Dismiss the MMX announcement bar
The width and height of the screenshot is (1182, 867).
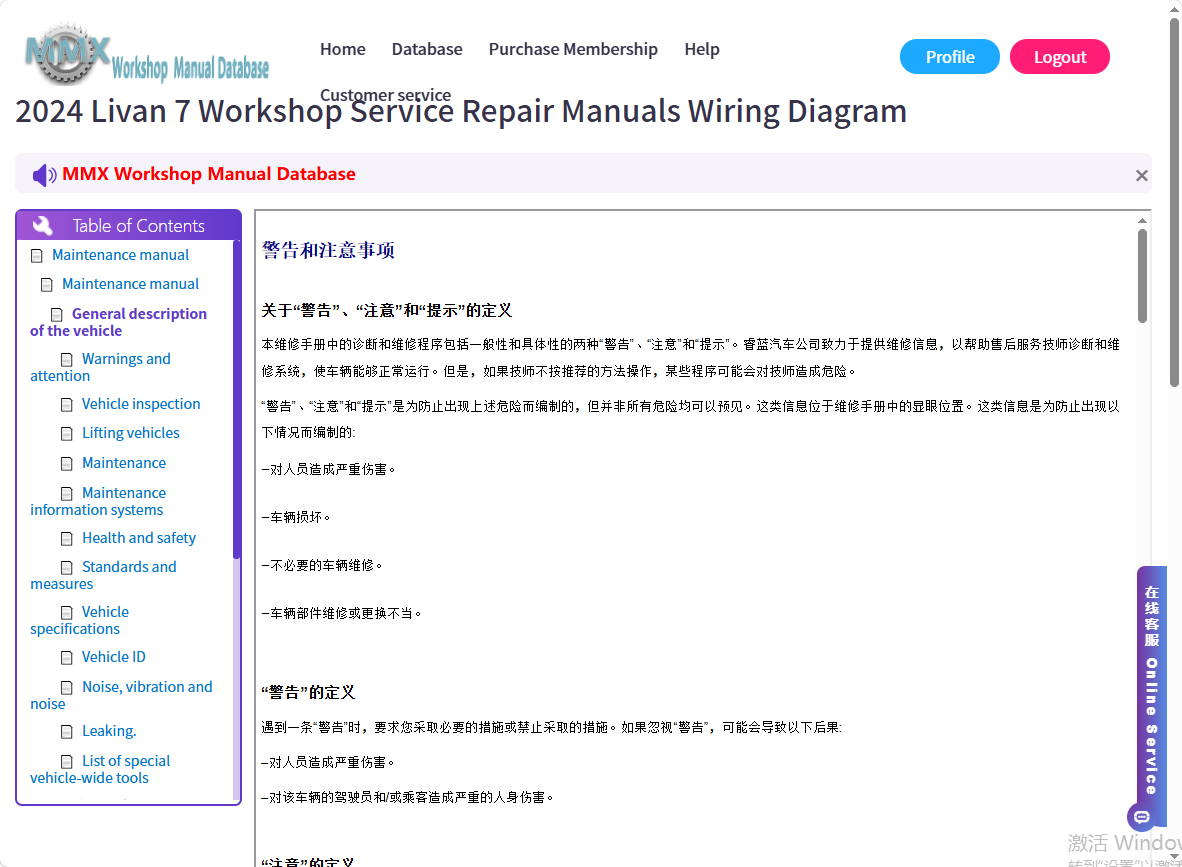(x=1141, y=176)
